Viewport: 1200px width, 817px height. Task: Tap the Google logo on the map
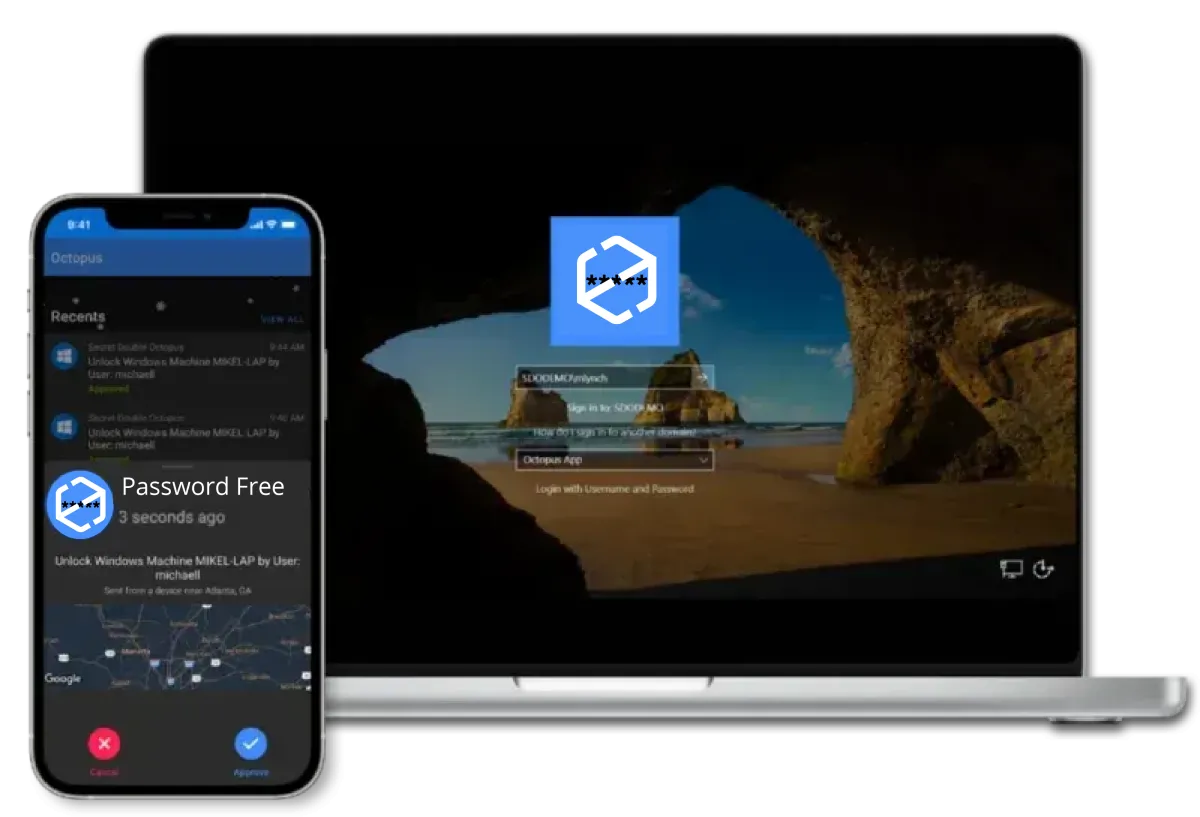click(x=63, y=679)
